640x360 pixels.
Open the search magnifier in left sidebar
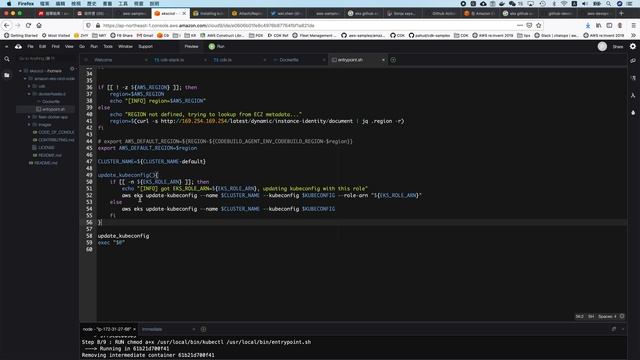tap(7, 59)
